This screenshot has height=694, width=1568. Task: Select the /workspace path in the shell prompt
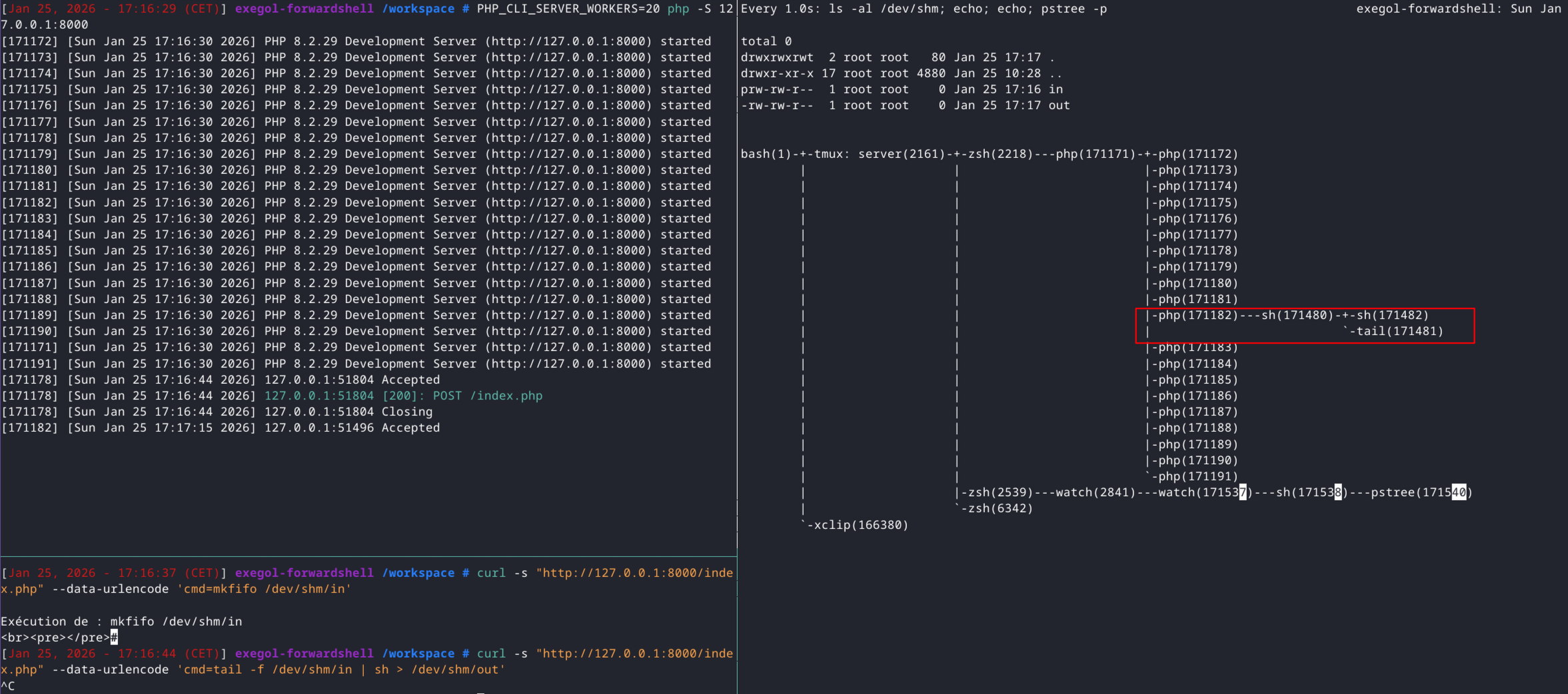click(418, 9)
